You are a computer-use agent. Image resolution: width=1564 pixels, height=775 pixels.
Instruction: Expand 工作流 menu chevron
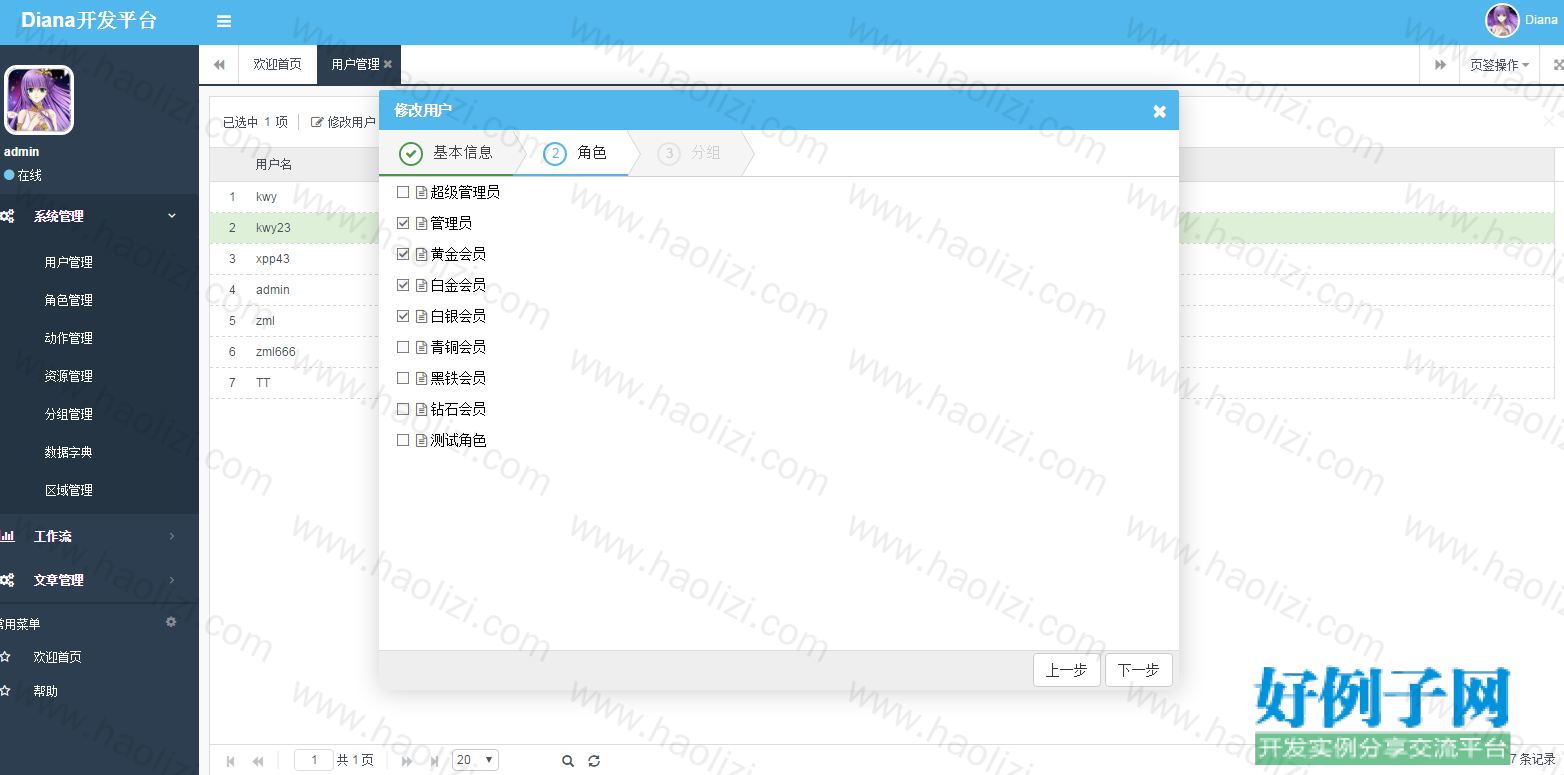[172, 536]
